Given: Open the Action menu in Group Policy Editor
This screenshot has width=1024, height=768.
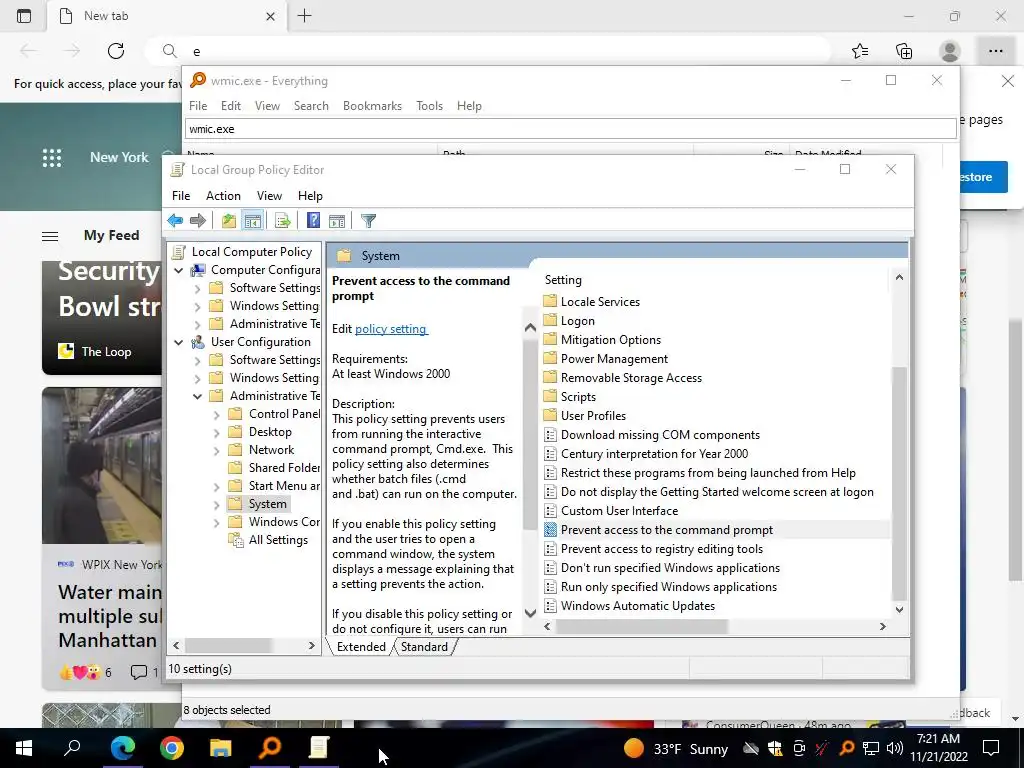Looking at the screenshot, I should [x=223, y=196].
